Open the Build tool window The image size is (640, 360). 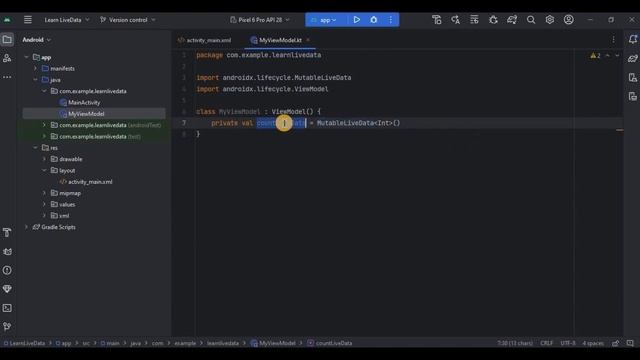[x=7, y=233]
